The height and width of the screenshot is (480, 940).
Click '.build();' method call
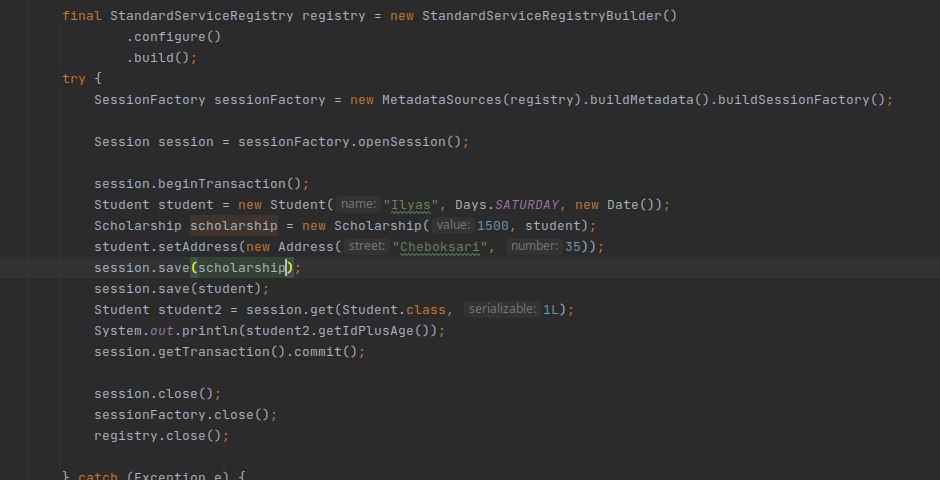coord(162,58)
